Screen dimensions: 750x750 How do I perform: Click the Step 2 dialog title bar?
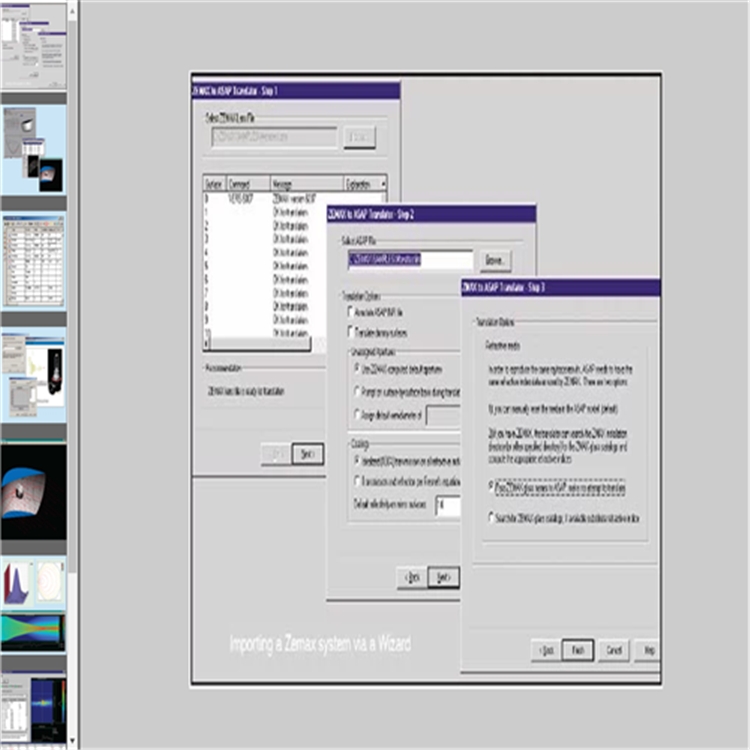431,214
